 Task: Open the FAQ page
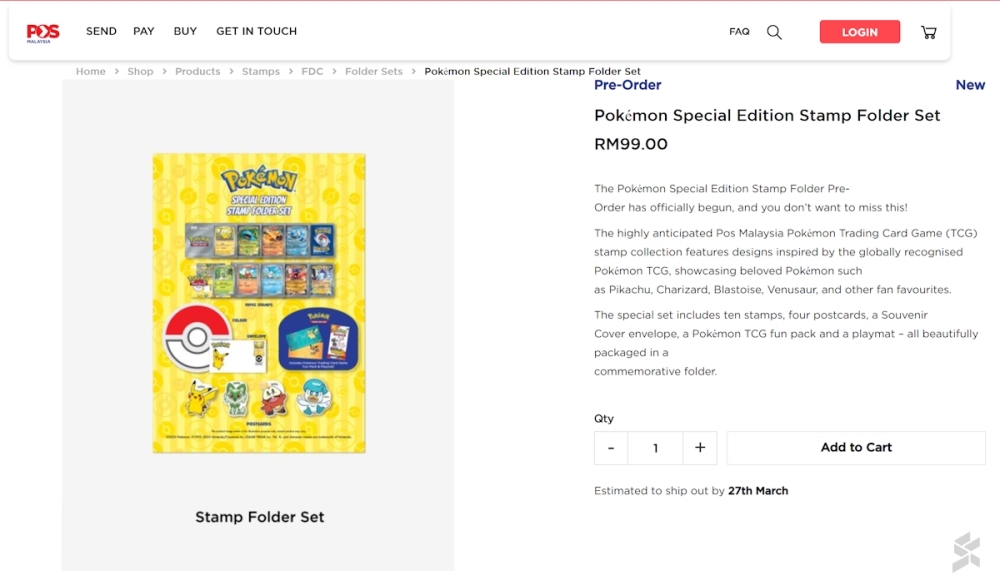(739, 31)
